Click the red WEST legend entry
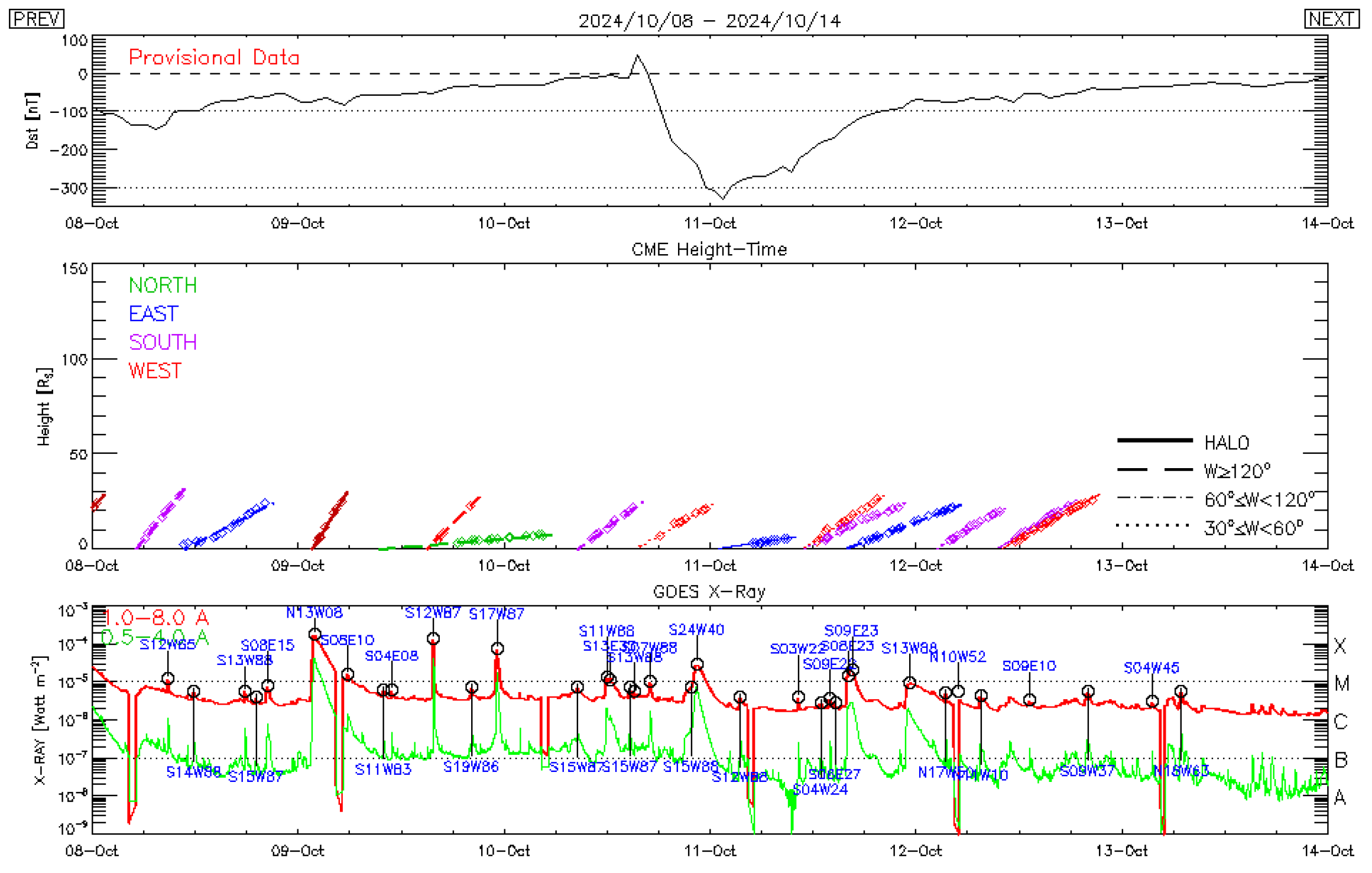This screenshot has height=873, width=1372. [x=155, y=371]
